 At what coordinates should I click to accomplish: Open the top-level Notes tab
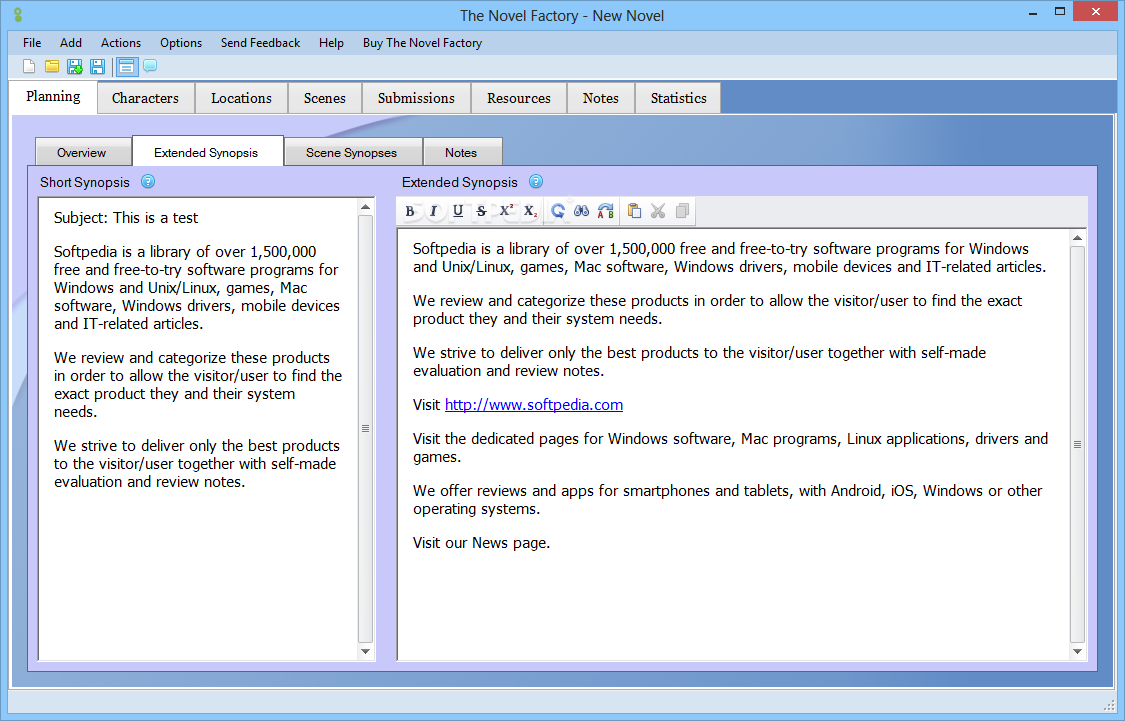coord(601,98)
